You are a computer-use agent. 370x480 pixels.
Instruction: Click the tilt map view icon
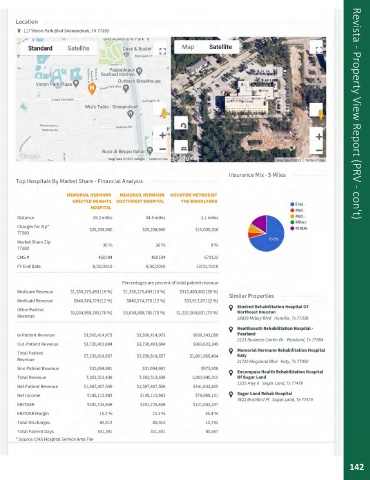coord(182,147)
